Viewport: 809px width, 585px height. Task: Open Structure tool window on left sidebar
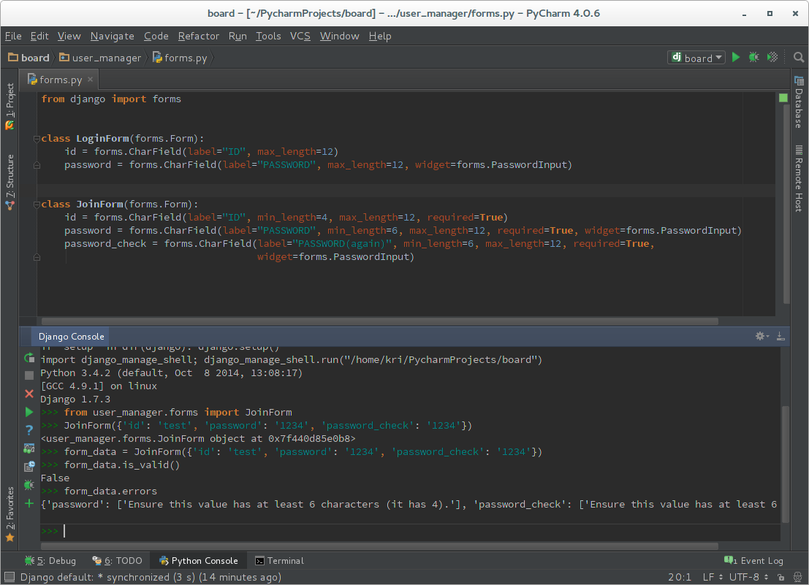(10, 182)
